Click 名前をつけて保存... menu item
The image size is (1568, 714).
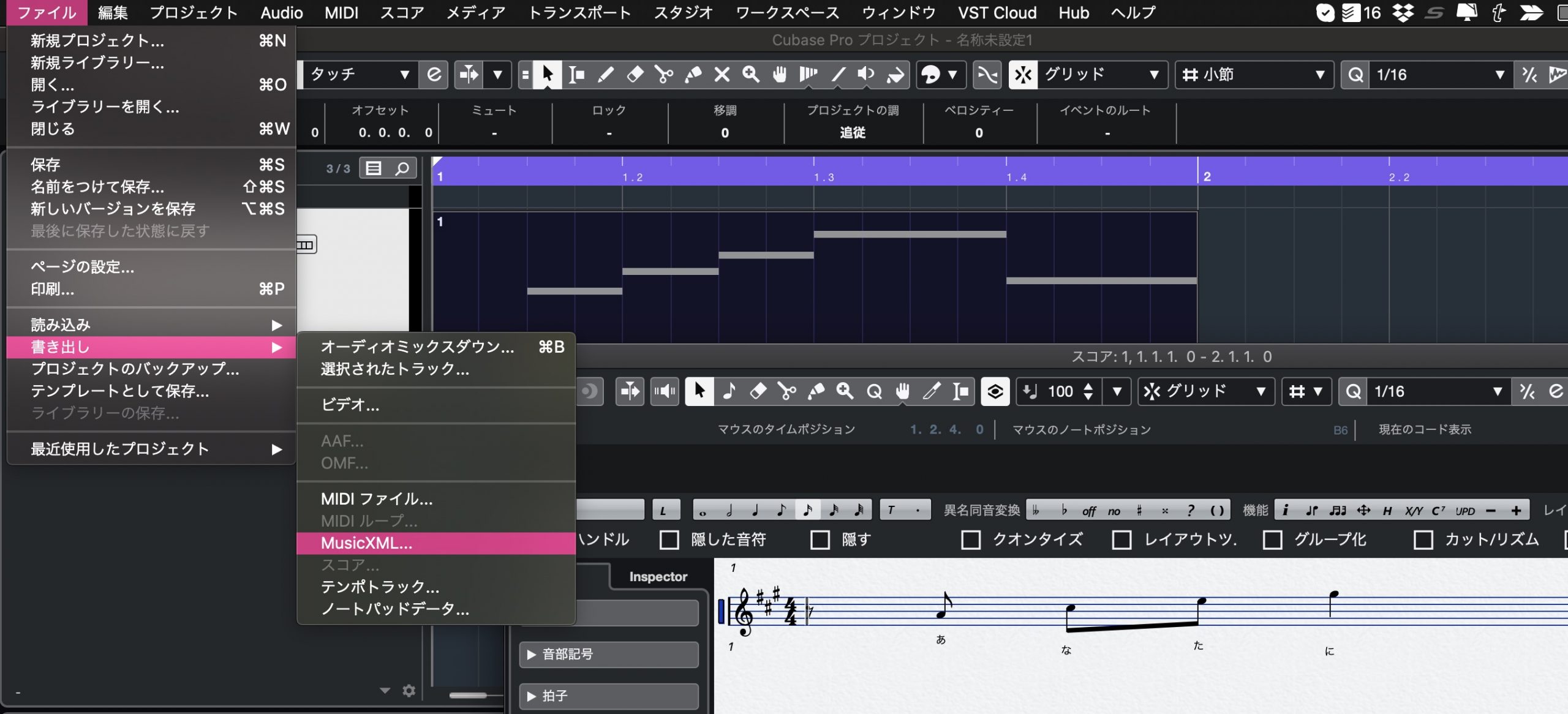tap(151, 187)
